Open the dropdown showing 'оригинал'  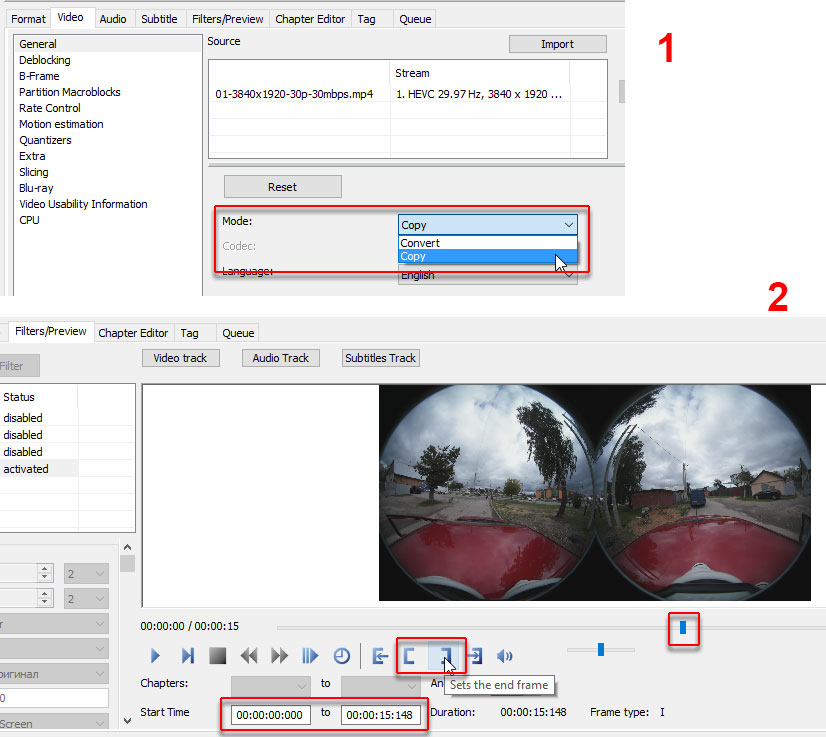[x=54, y=674]
